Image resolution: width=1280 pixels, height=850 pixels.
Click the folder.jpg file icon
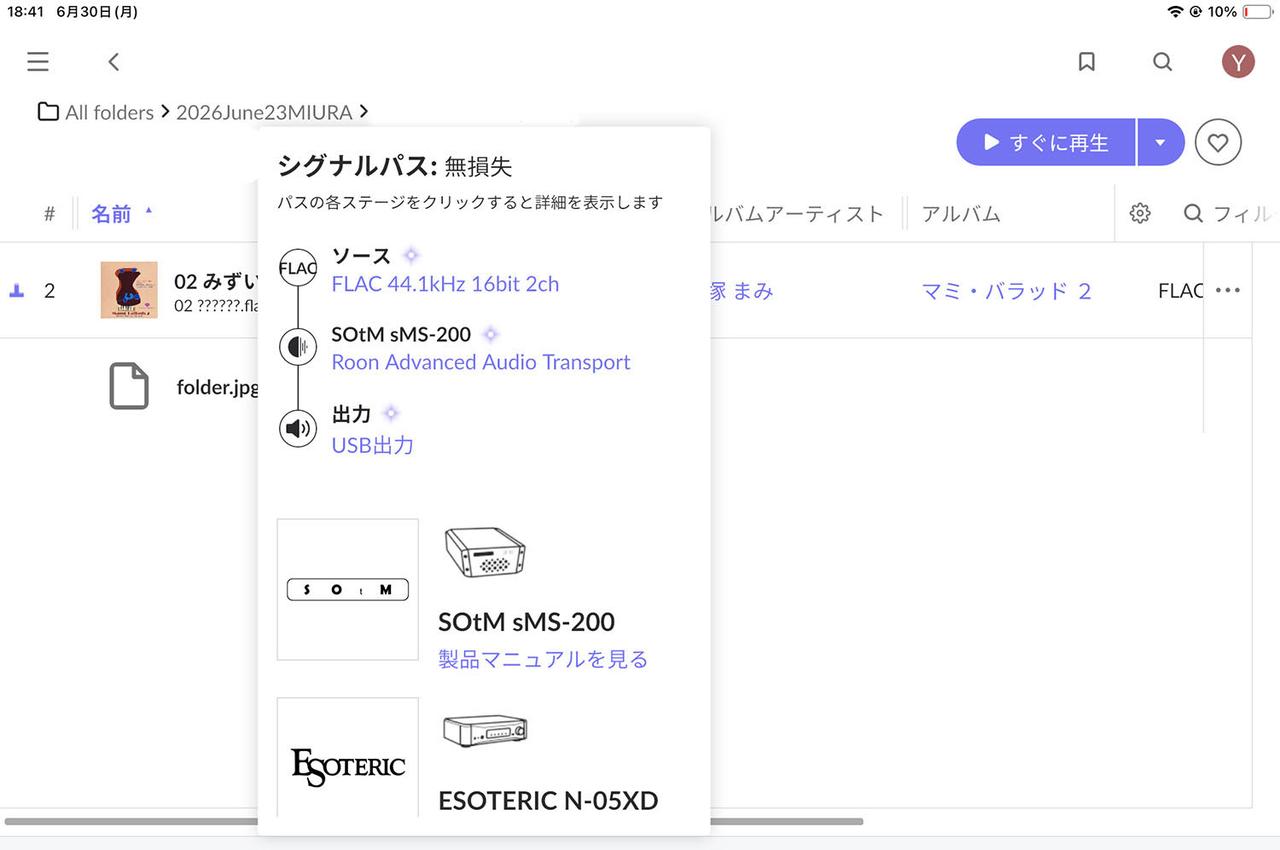129,386
